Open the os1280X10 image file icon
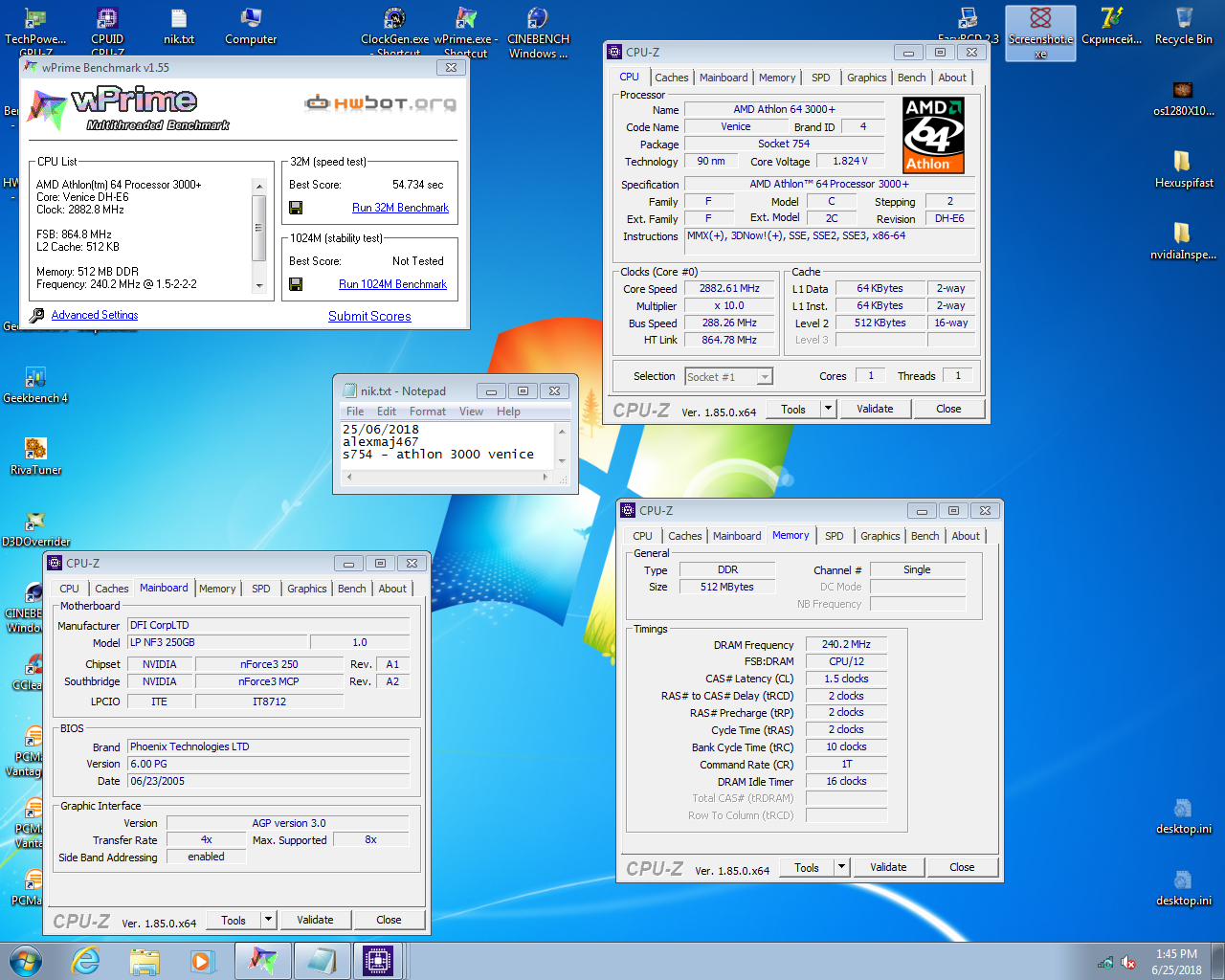 click(x=1184, y=99)
